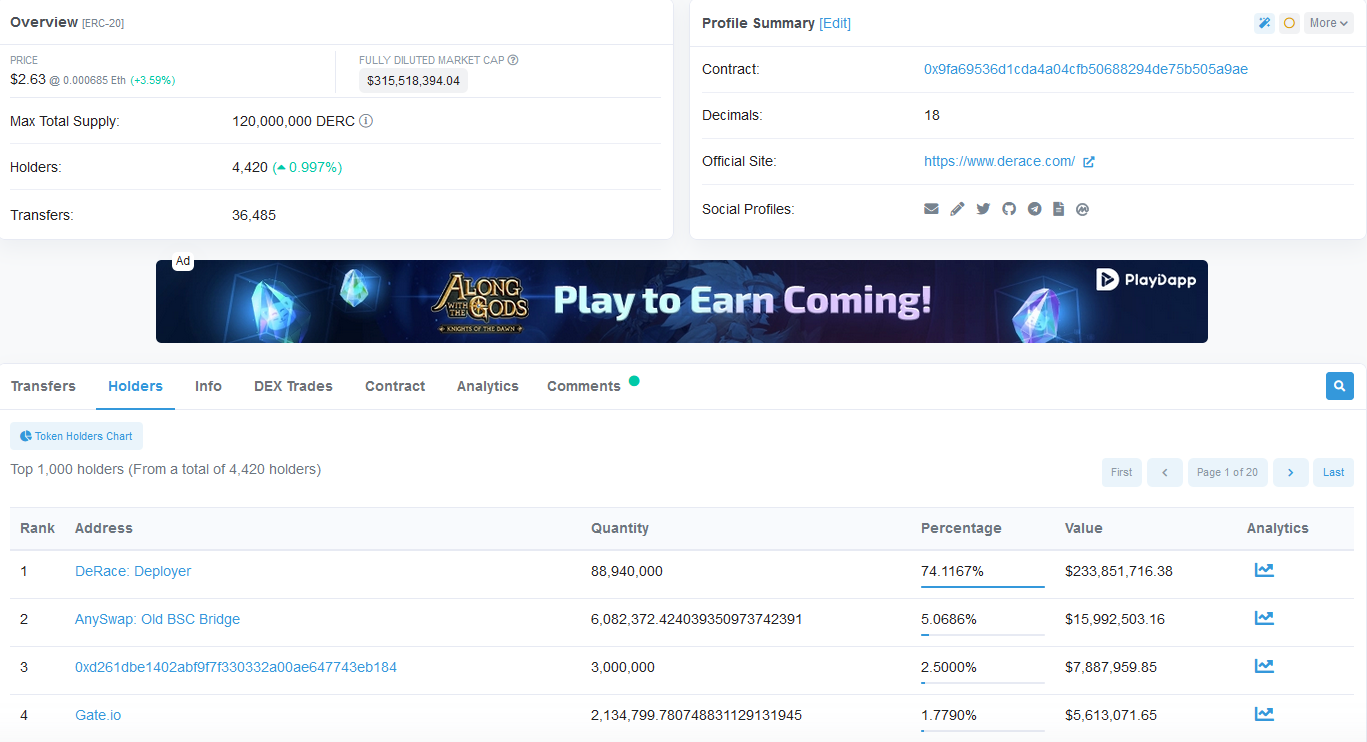
Task: Switch to the DEX Trades tab
Action: coord(293,386)
